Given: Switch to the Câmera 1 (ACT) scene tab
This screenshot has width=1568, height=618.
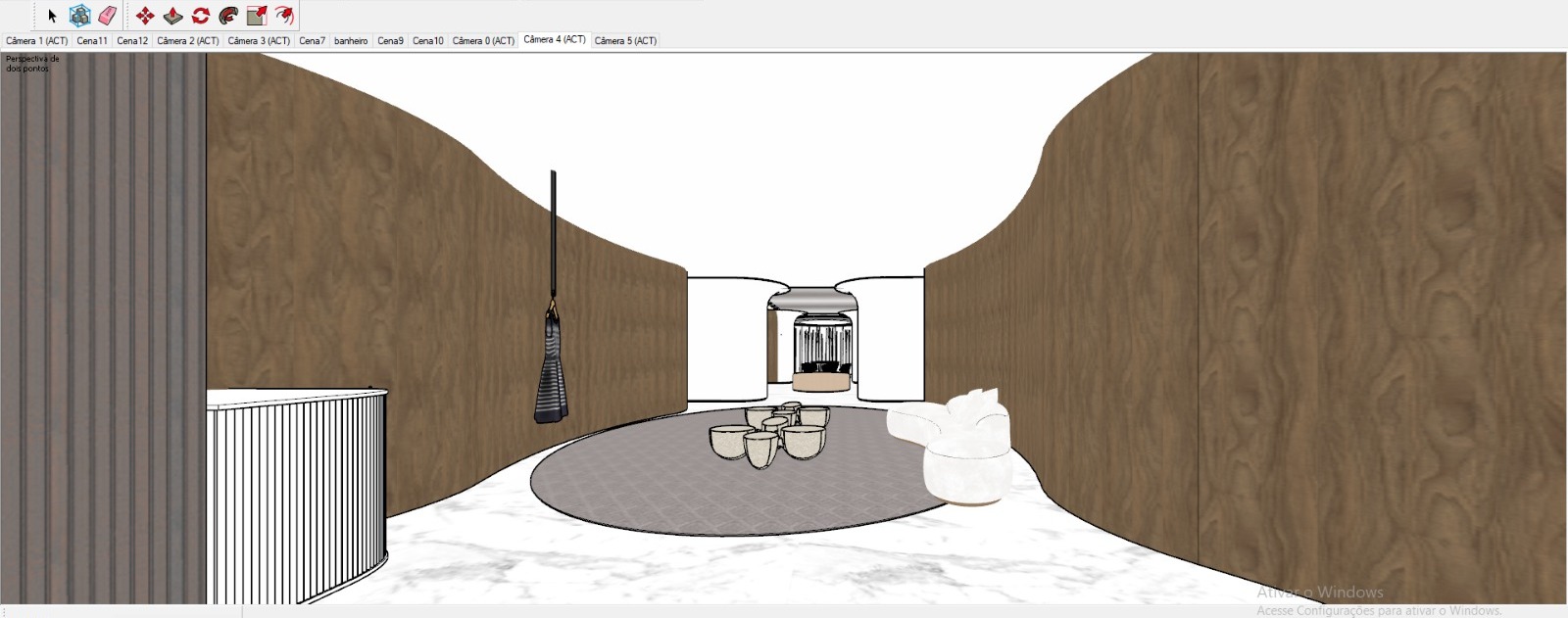Looking at the screenshot, I should click(x=37, y=41).
